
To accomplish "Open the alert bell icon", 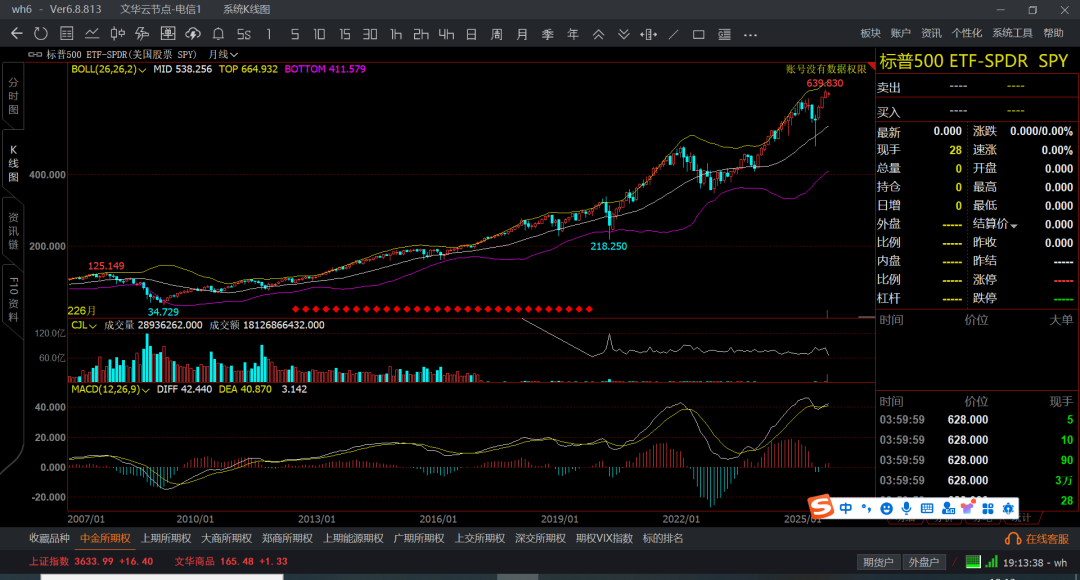I will point(218,34).
